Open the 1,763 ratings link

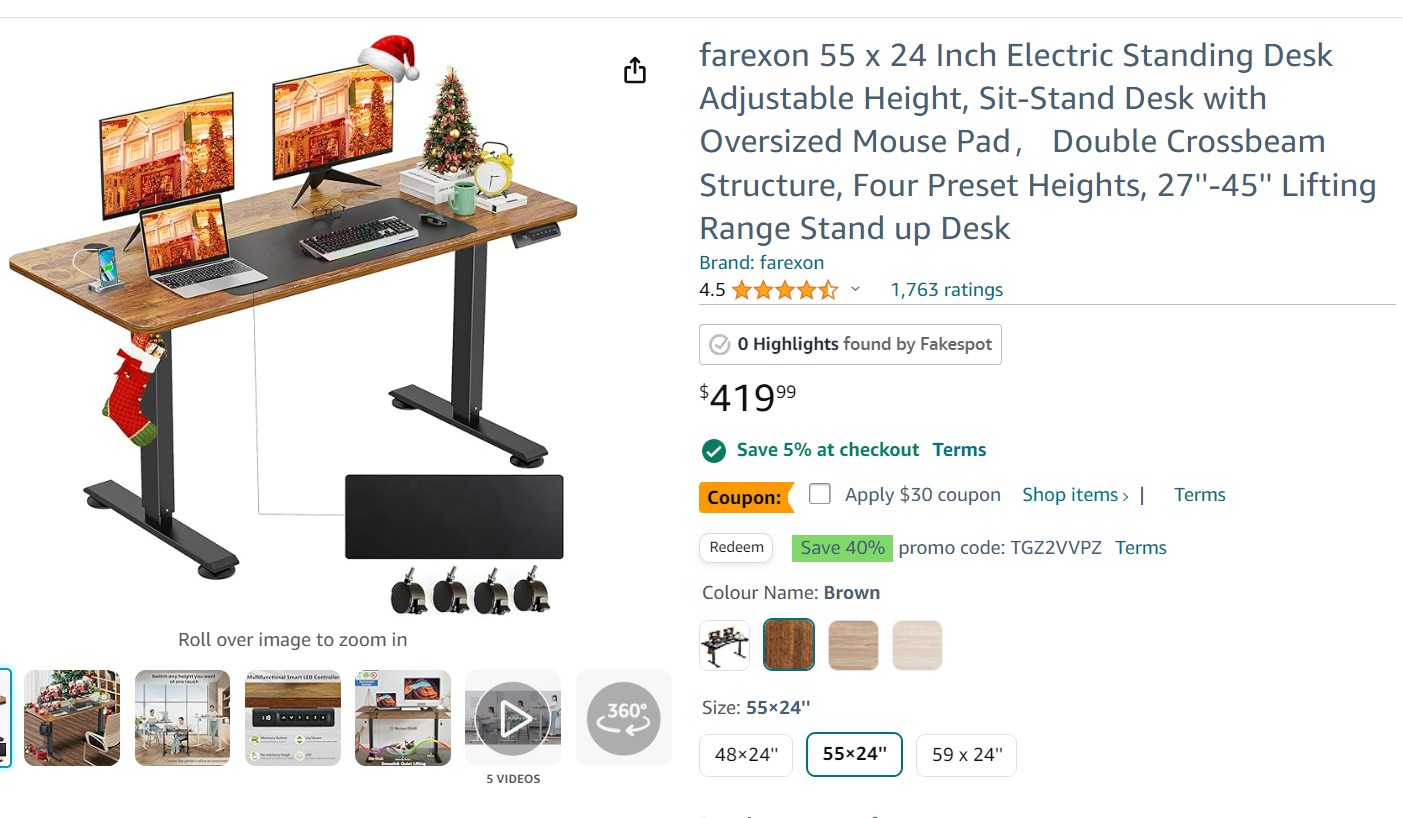(946, 290)
